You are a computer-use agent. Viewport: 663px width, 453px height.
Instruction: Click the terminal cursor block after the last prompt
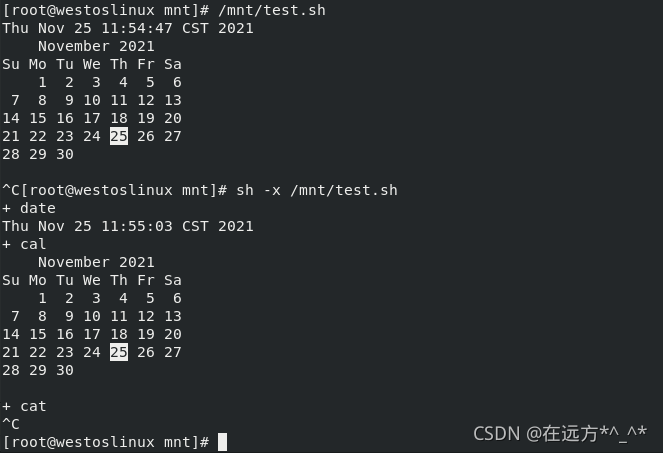point(222,442)
